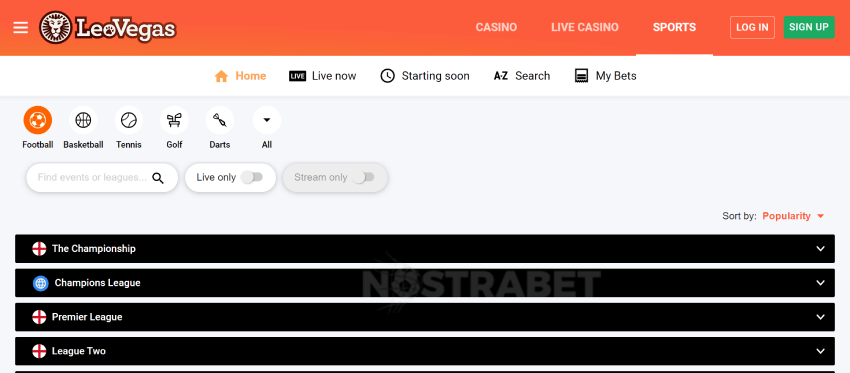Select the Tennis sport icon
The width and height of the screenshot is (850, 373).
pyautogui.click(x=128, y=120)
